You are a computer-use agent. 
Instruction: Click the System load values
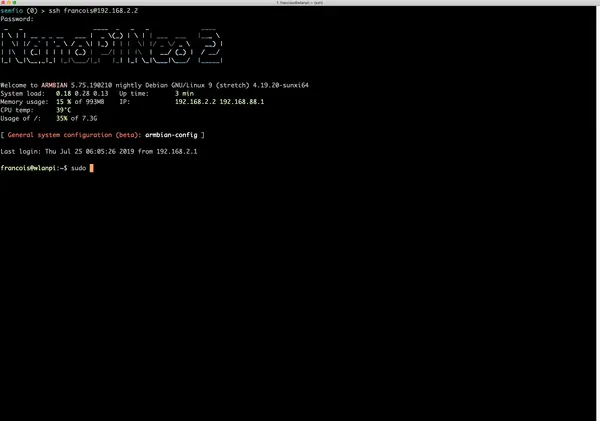82,93
